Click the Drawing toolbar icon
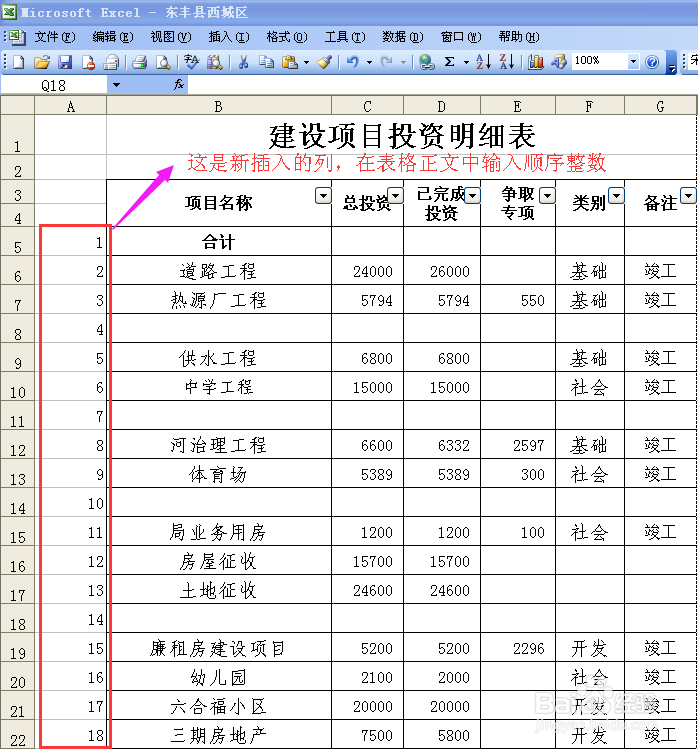Screen dimensions: 698x749 559,62
